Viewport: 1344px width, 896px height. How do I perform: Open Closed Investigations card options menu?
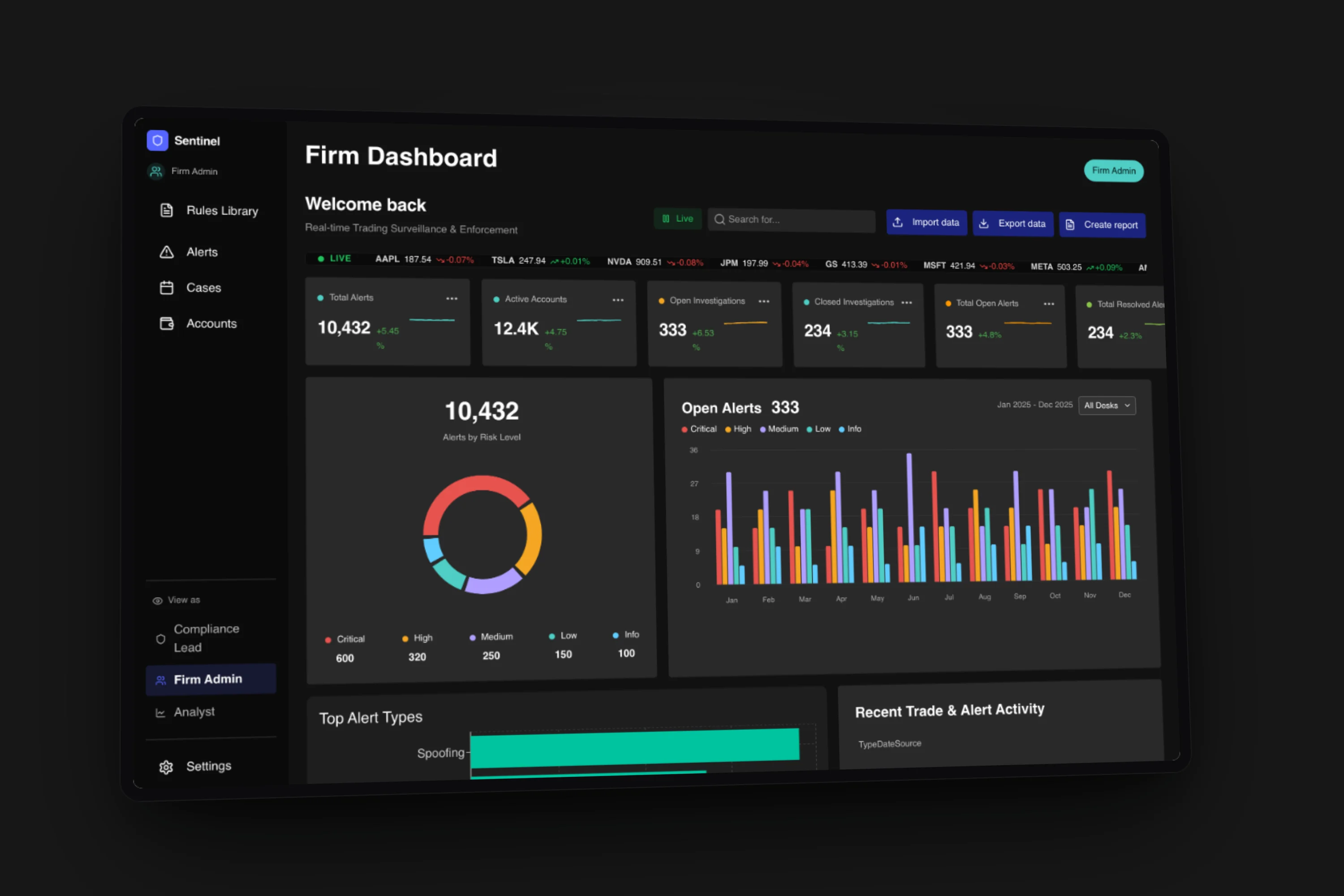click(907, 302)
